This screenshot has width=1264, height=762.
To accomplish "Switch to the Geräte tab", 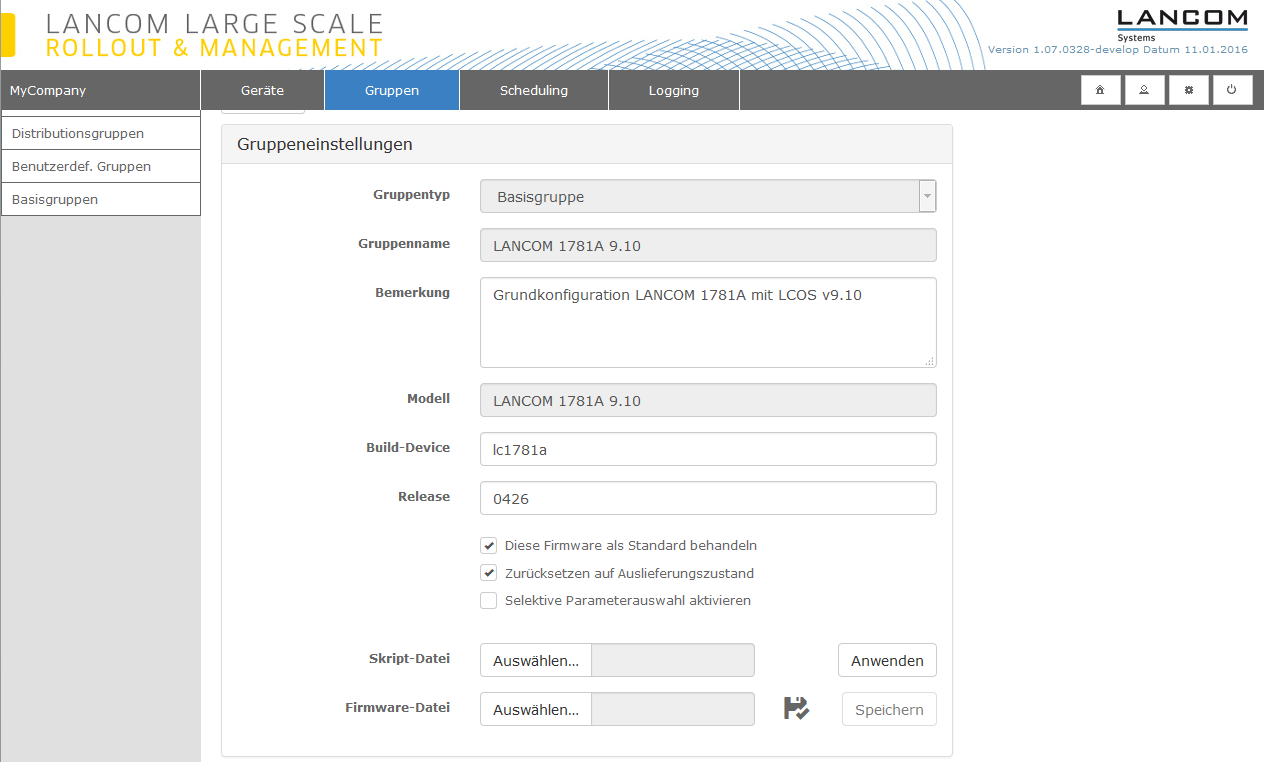I will coord(262,90).
